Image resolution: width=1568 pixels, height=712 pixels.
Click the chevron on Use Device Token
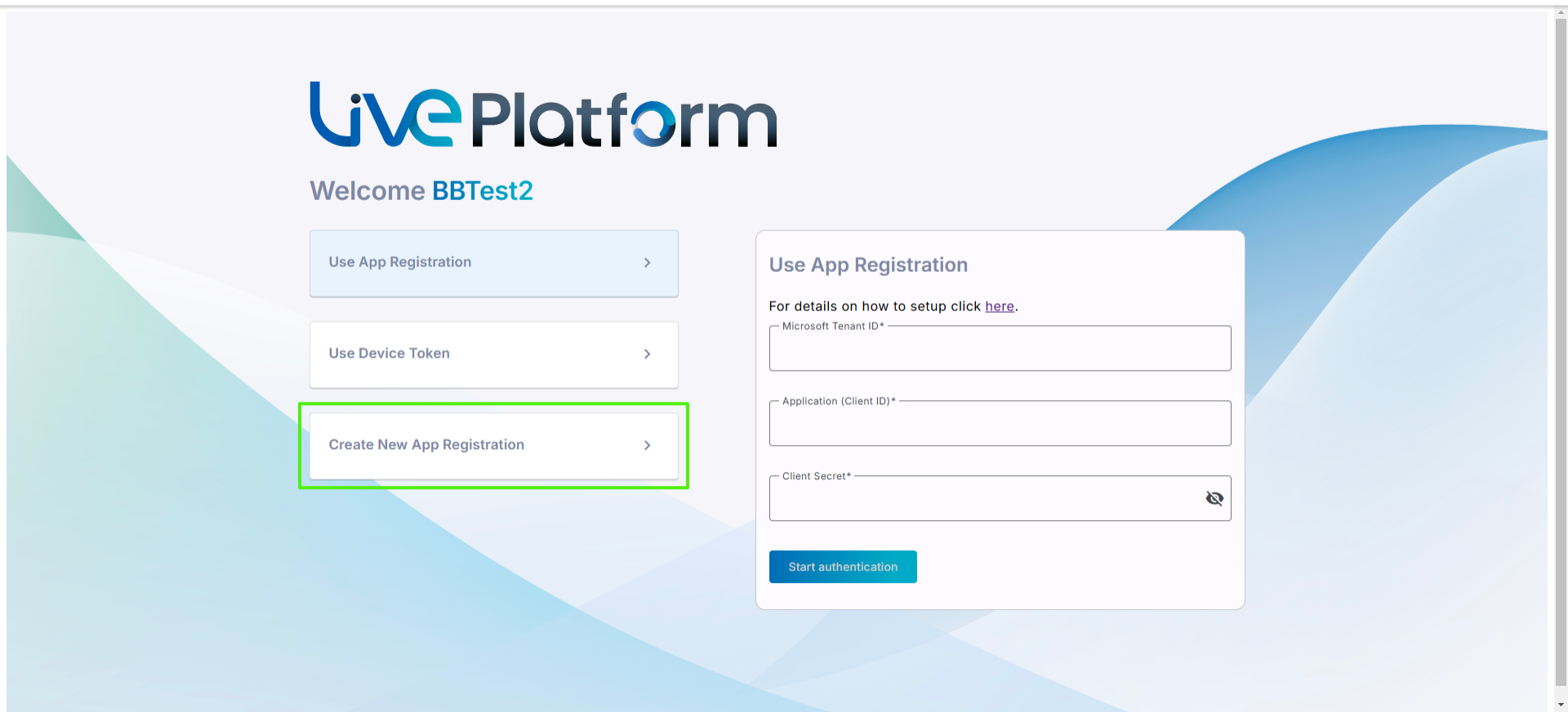point(647,354)
